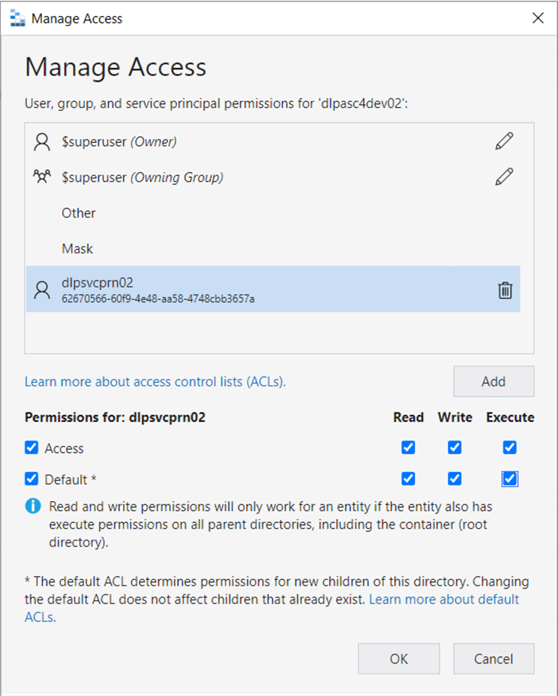The height and width of the screenshot is (696, 558).
Task: Click the 'Permissions for: dlpsvcprn02' label
Action: pos(115,417)
